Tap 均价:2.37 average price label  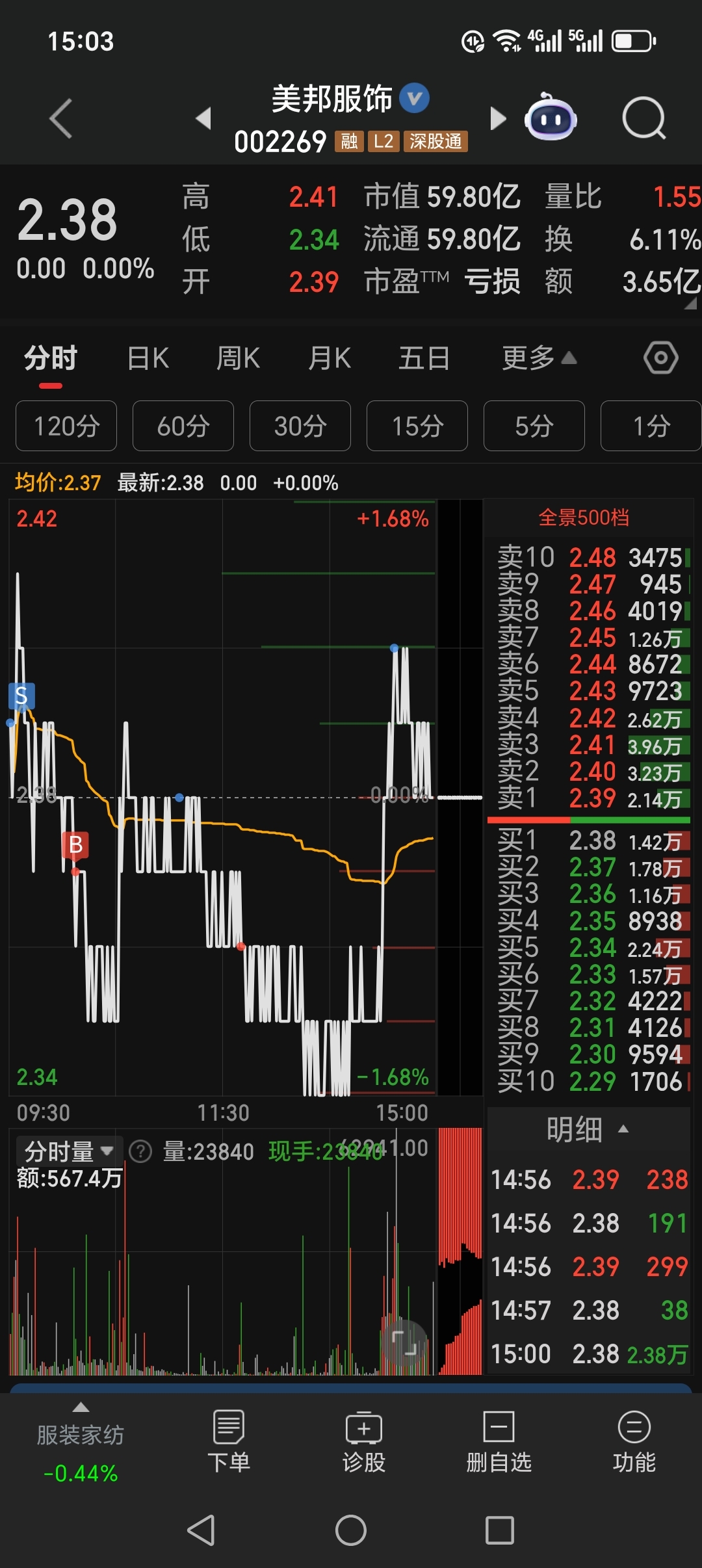(58, 482)
